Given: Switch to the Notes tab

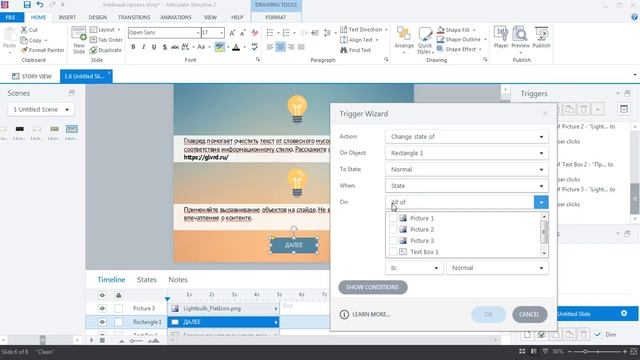Looking at the screenshot, I should pos(178,280).
